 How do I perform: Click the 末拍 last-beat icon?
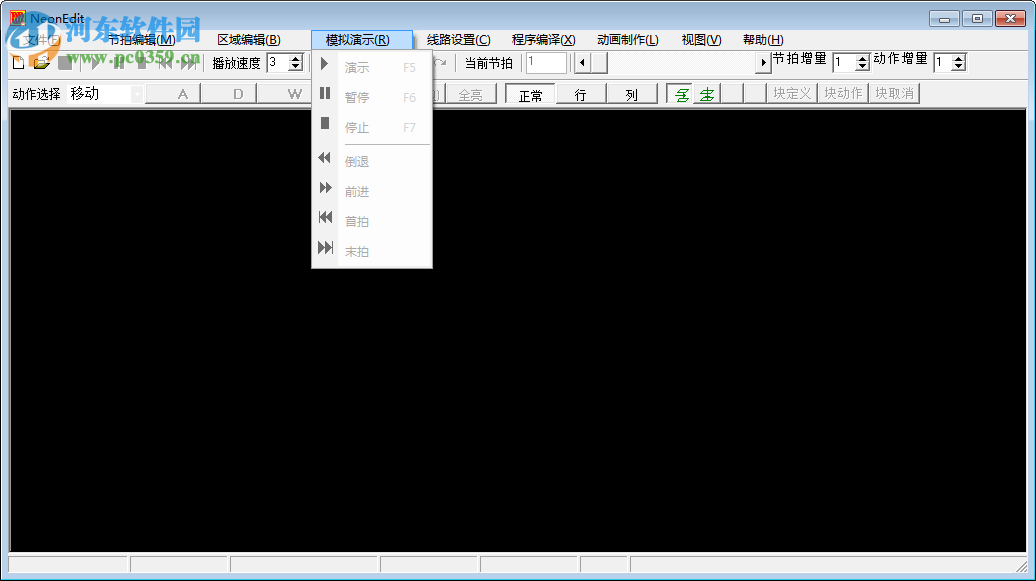[324, 248]
